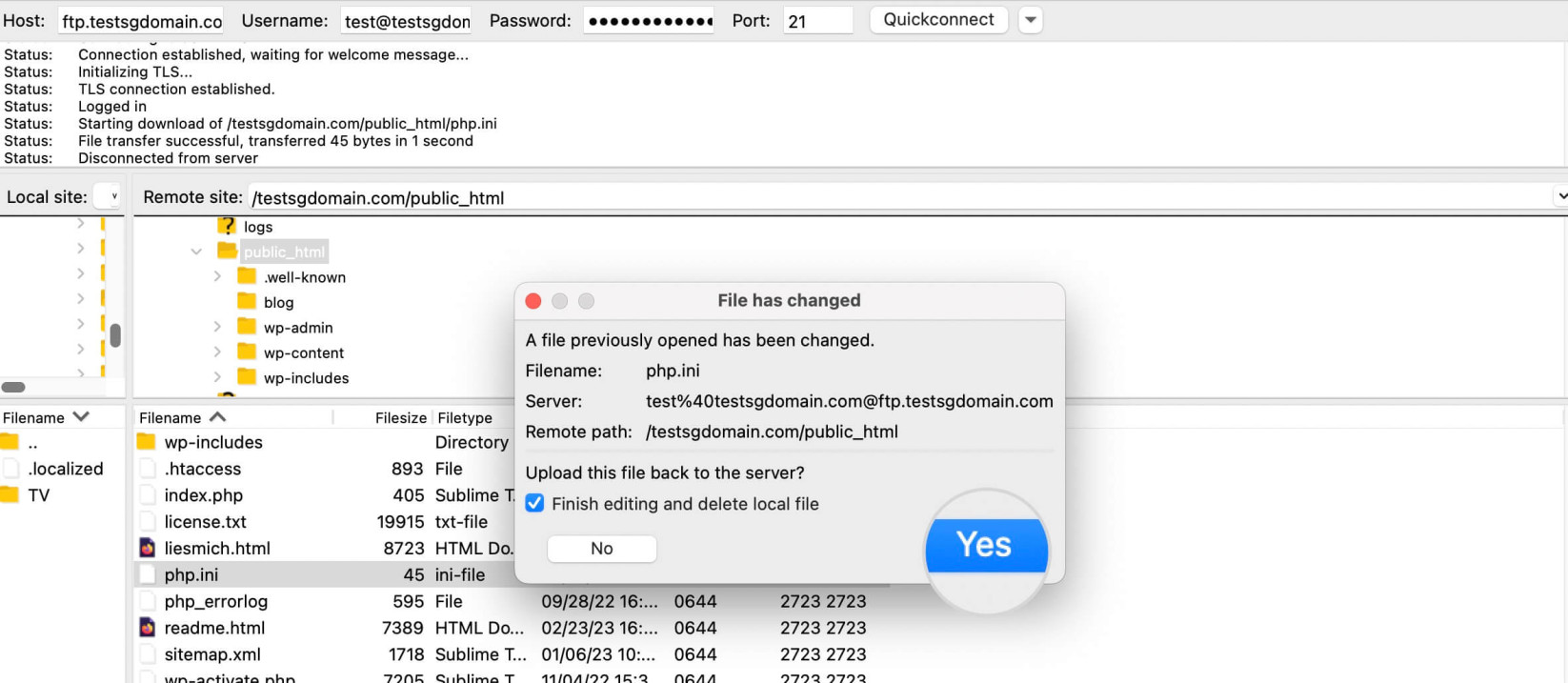
Task: Sort remote files by Filesize column
Action: click(x=400, y=417)
